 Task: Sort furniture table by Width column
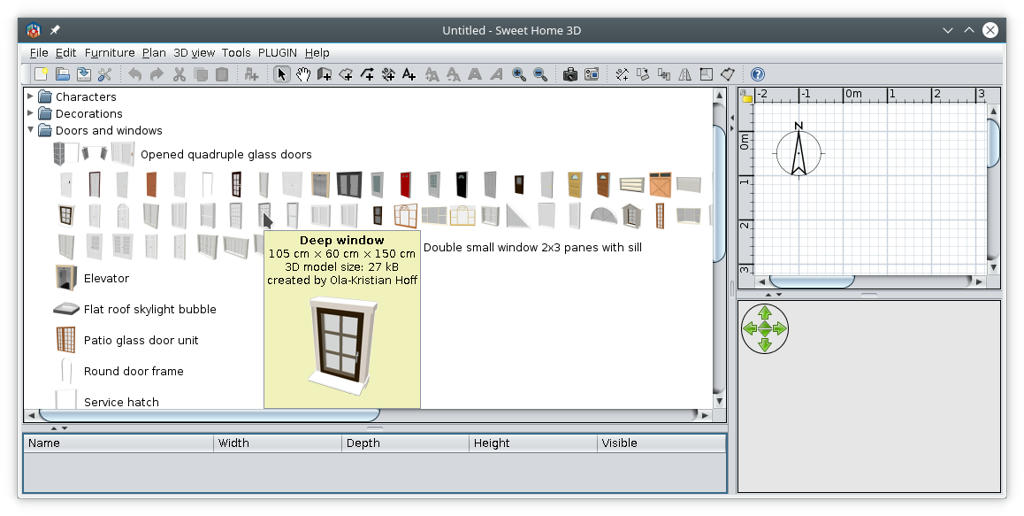click(x=278, y=443)
